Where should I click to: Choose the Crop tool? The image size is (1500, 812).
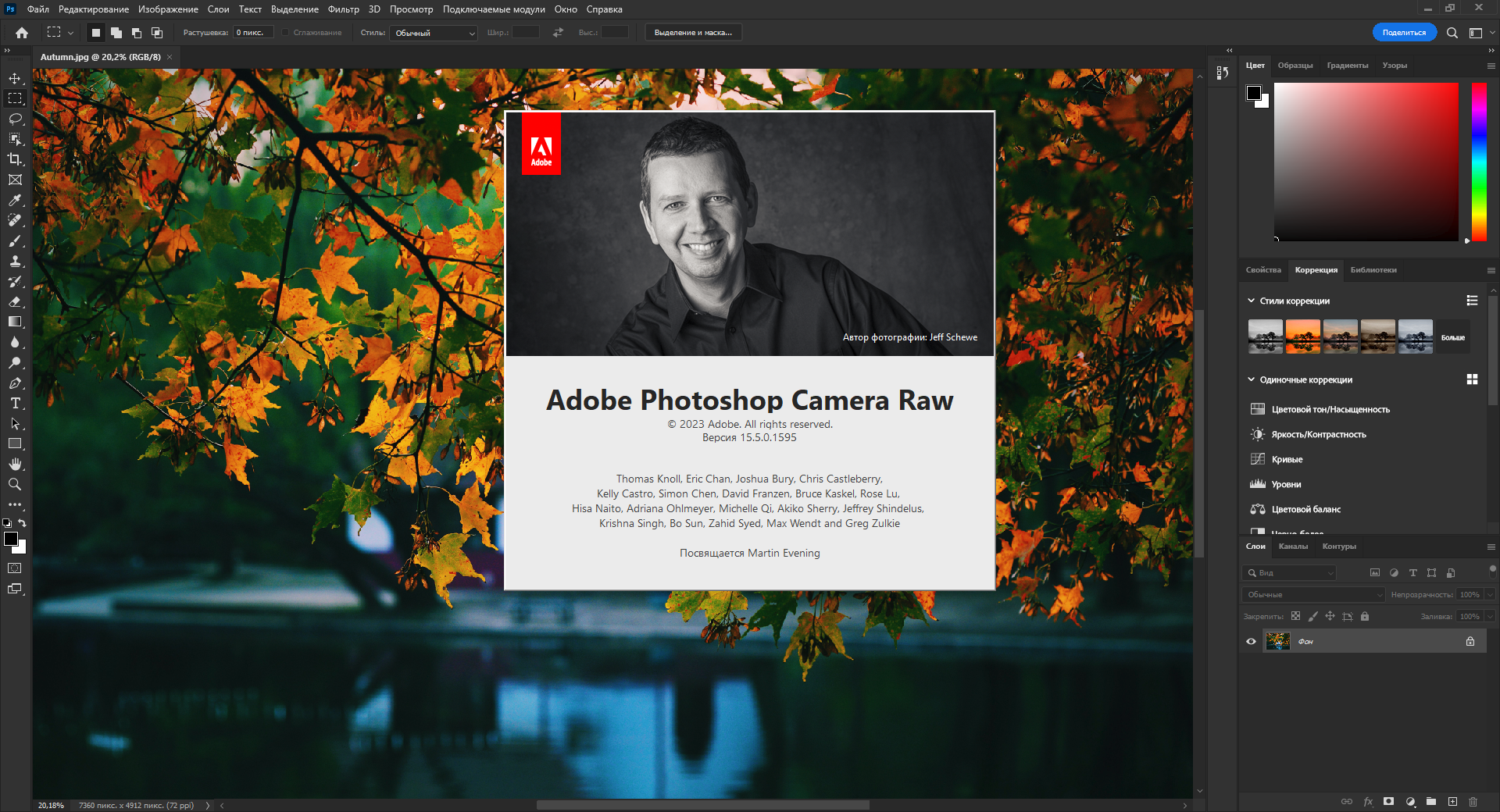pyautogui.click(x=15, y=159)
